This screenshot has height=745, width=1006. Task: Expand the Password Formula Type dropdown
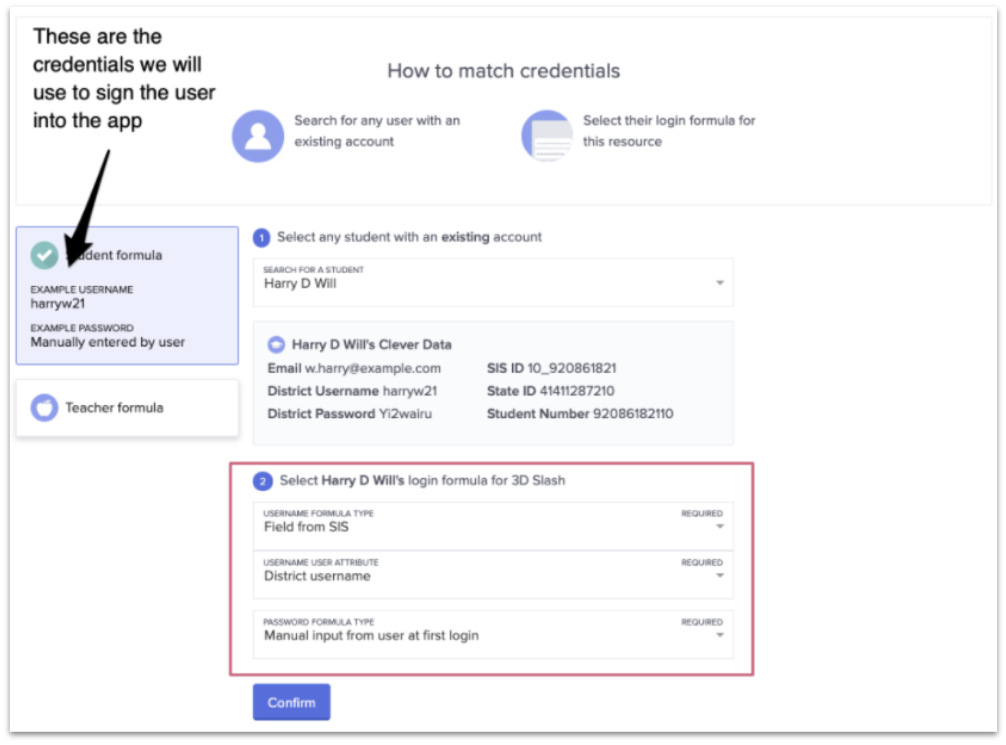click(x=718, y=635)
